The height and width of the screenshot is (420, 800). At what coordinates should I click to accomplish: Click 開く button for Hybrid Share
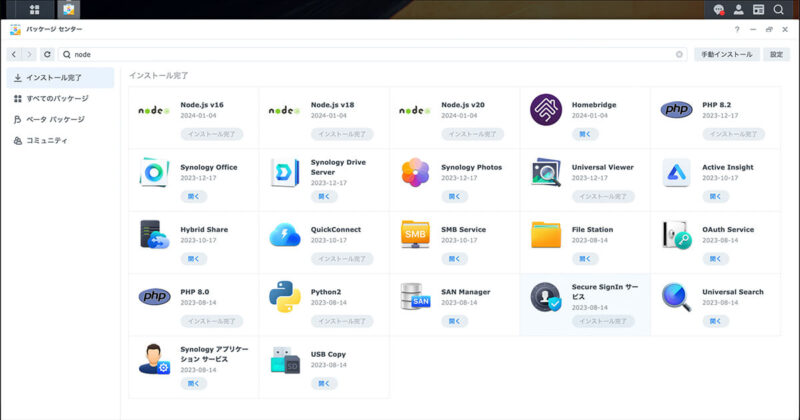193,259
